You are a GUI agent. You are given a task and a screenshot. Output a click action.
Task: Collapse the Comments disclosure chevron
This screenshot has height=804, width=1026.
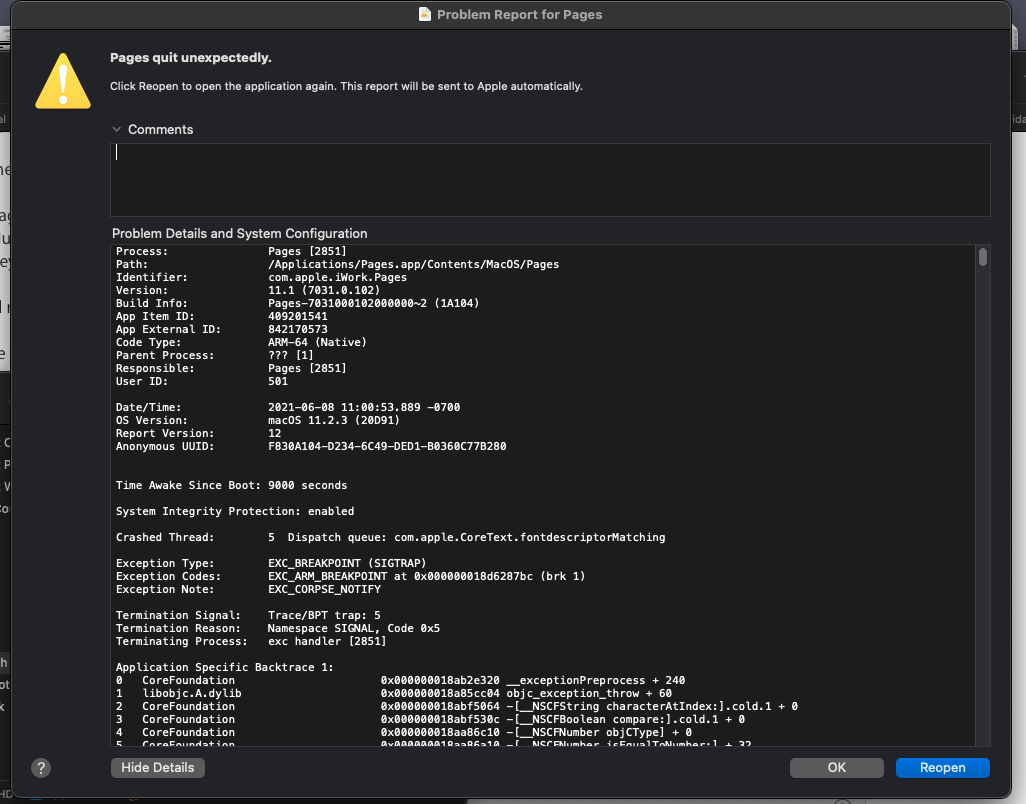coord(117,129)
